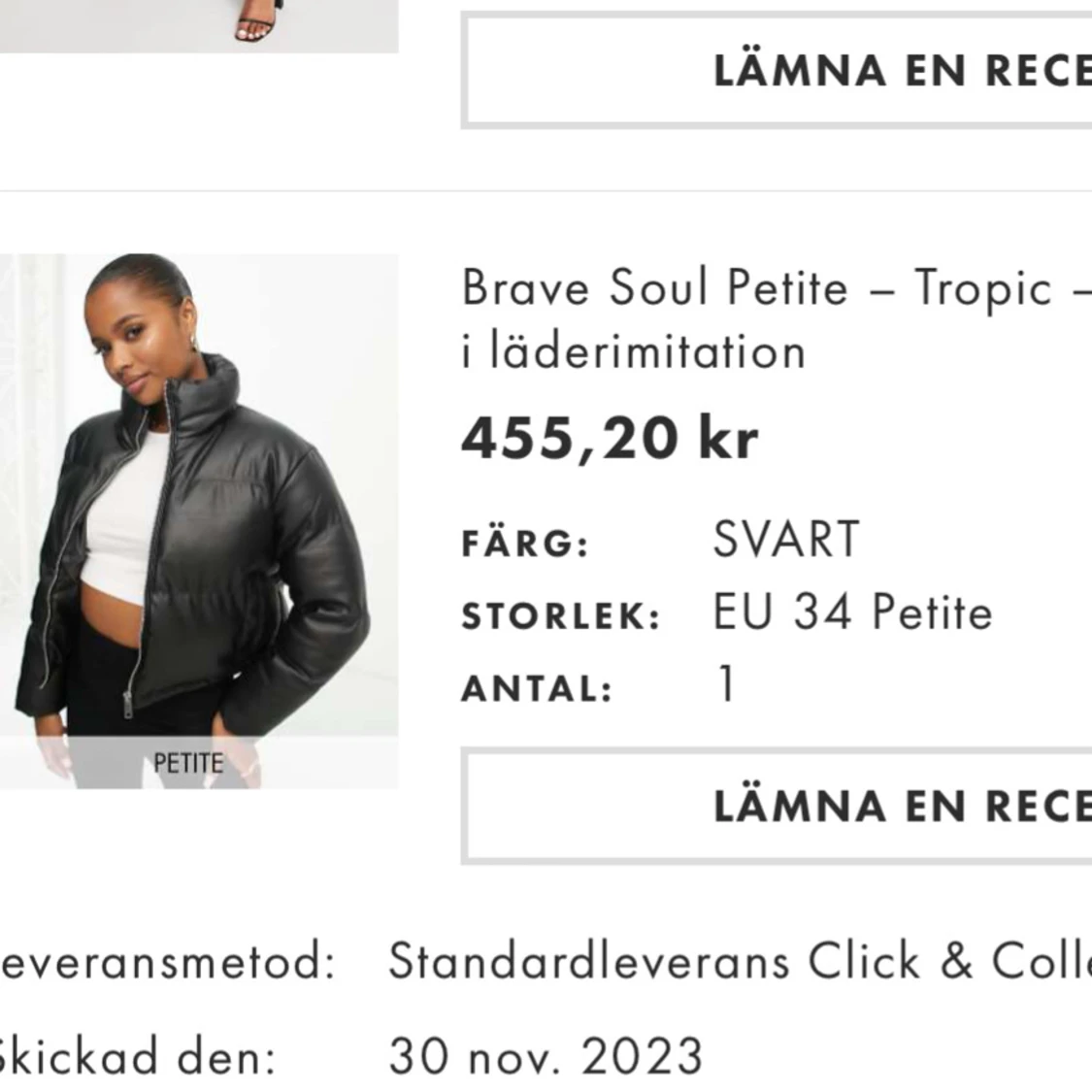Image resolution: width=1092 pixels, height=1092 pixels.
Task: Click the PETITE tag on the jacket image
Action: point(188,762)
